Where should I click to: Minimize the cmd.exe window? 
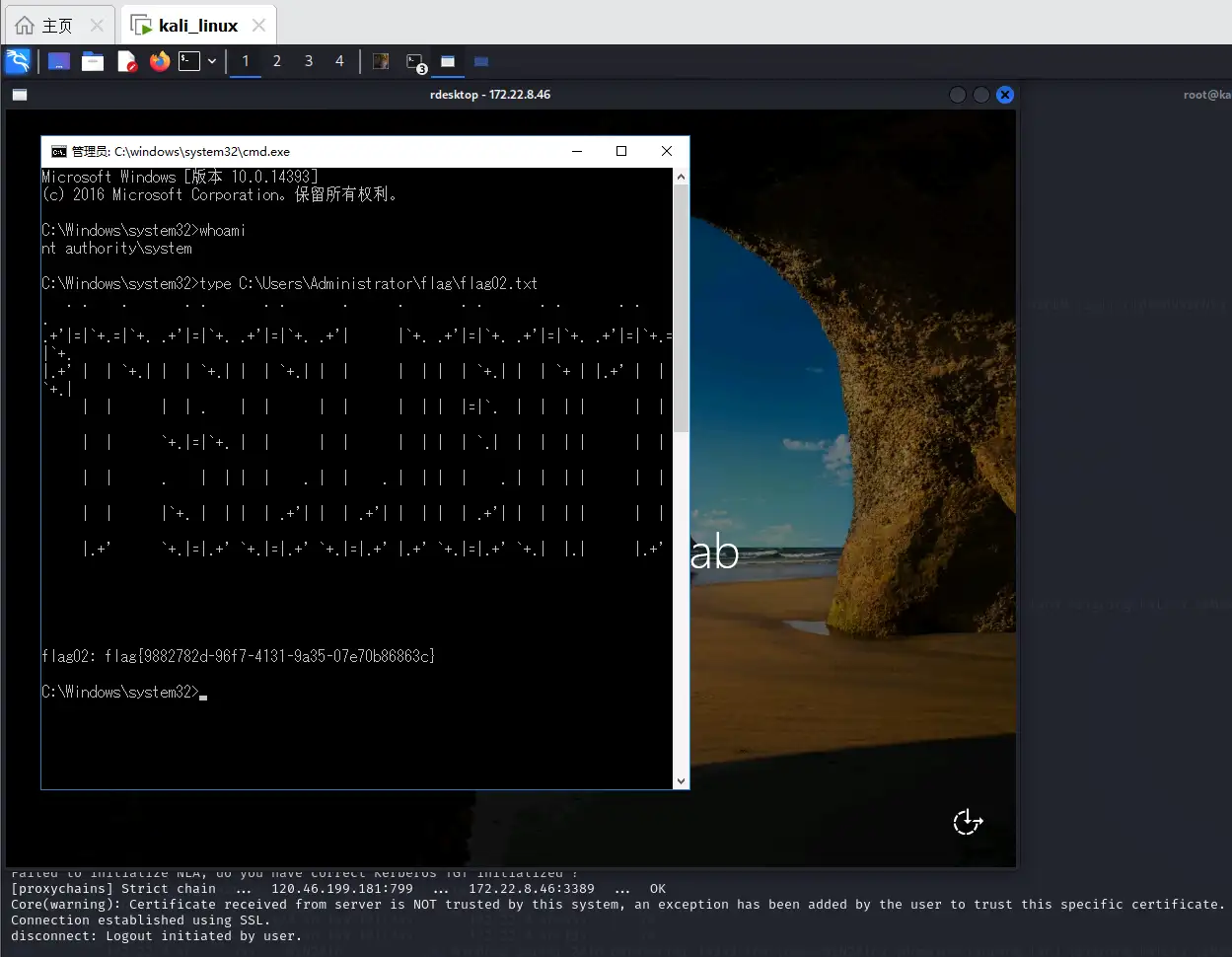(x=576, y=151)
